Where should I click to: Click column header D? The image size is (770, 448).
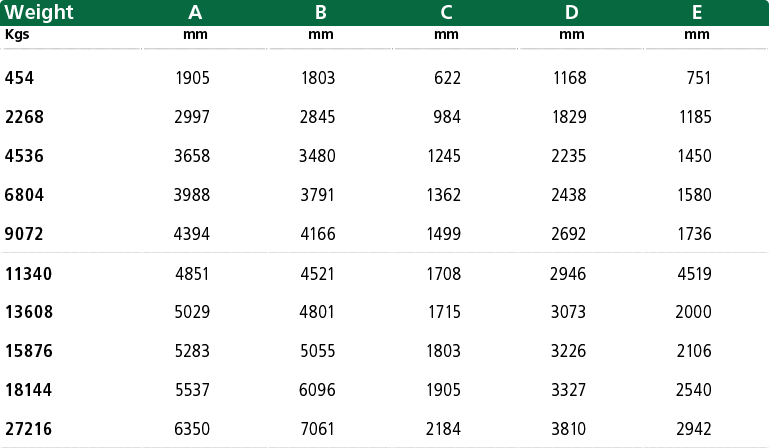(x=572, y=12)
